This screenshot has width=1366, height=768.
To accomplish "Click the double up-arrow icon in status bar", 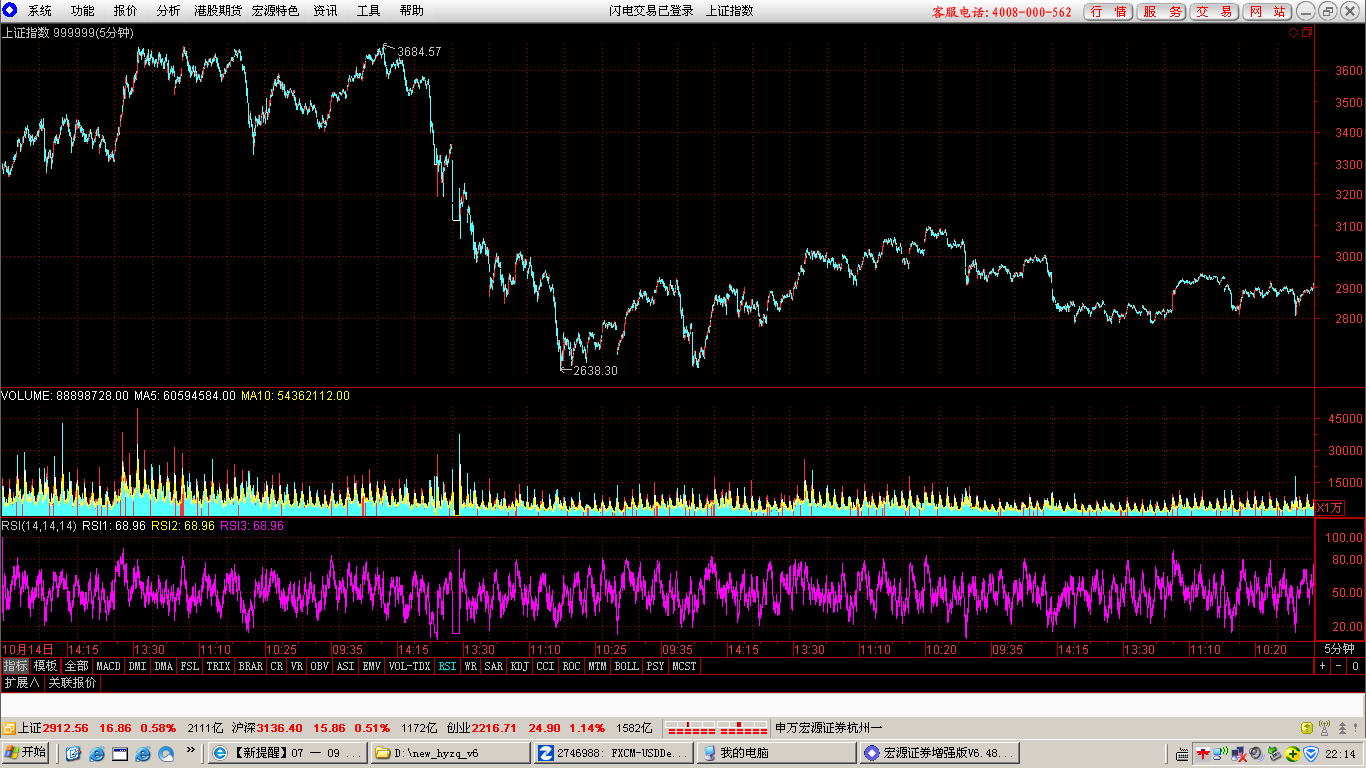I will [1340, 728].
